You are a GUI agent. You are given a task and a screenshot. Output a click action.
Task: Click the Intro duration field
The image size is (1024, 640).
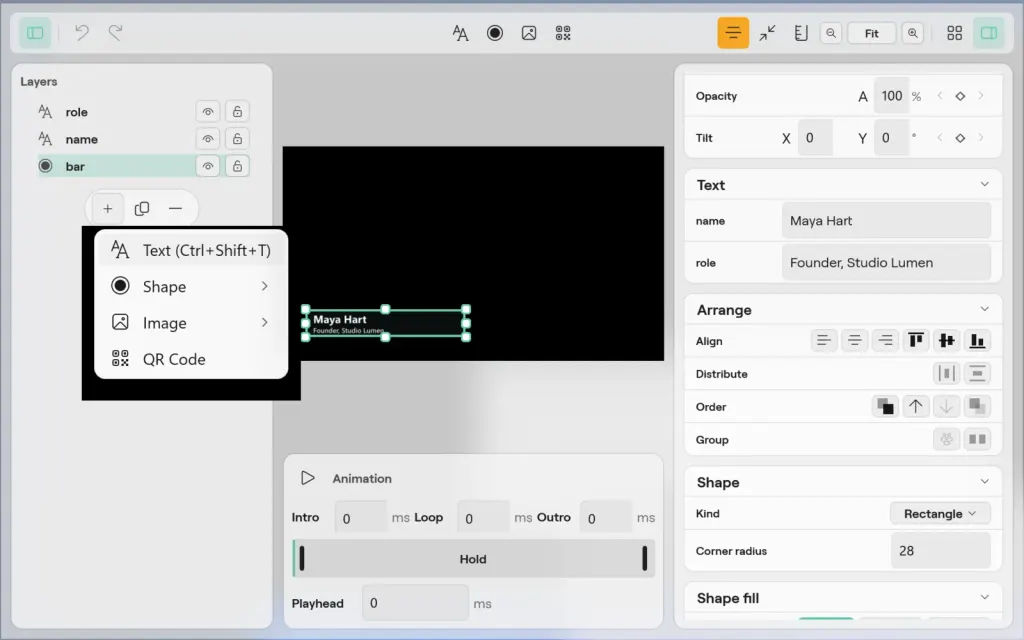coord(360,518)
